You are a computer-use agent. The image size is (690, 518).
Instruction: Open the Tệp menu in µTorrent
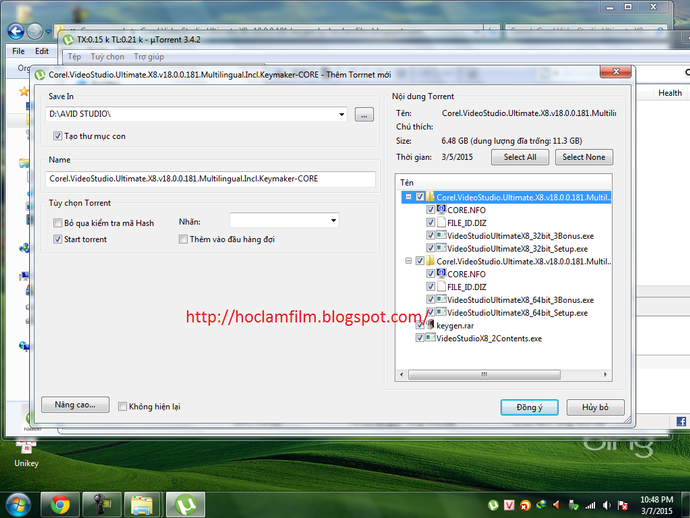[74, 56]
